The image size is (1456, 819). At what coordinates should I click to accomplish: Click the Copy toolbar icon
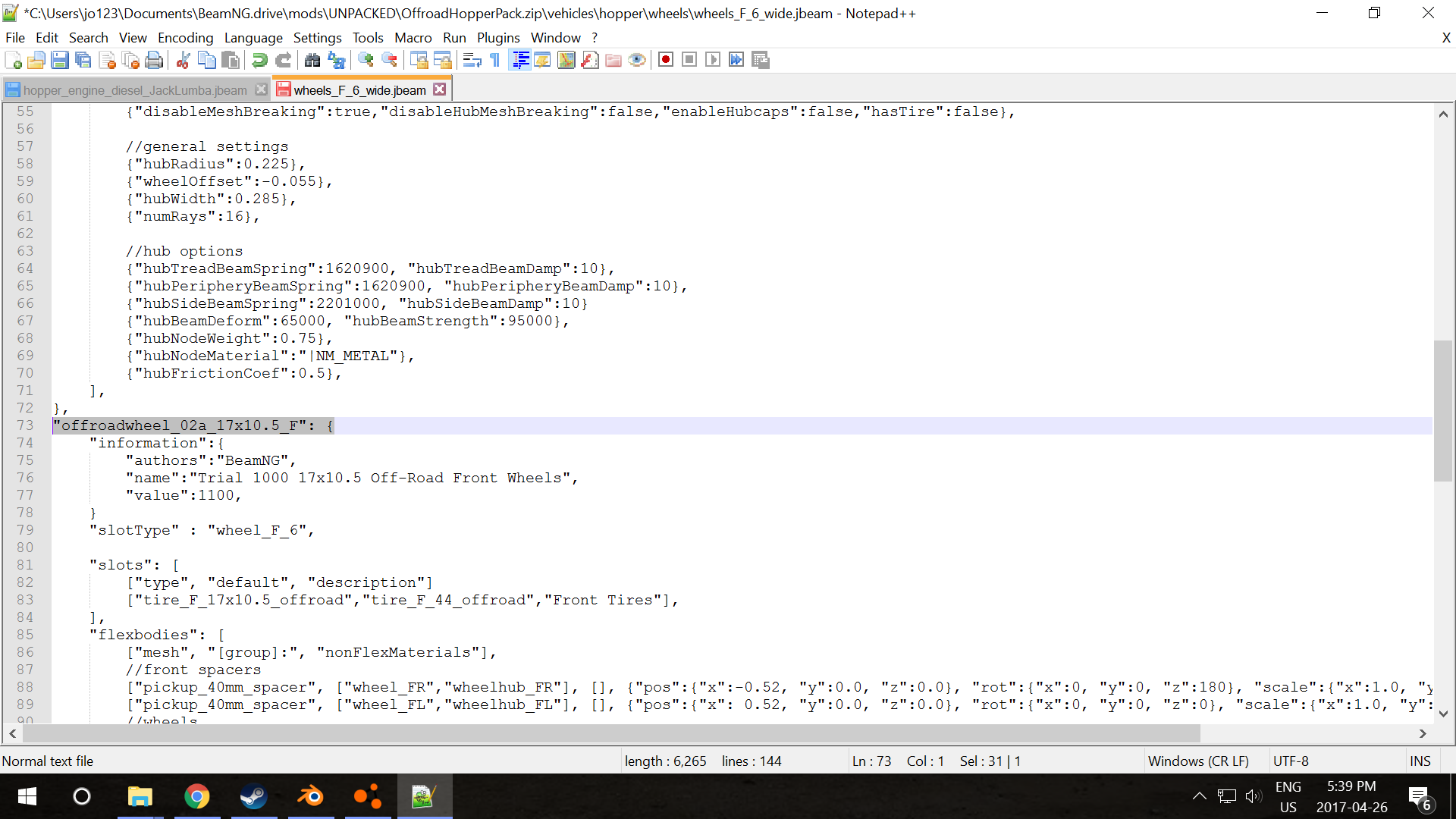pos(206,60)
